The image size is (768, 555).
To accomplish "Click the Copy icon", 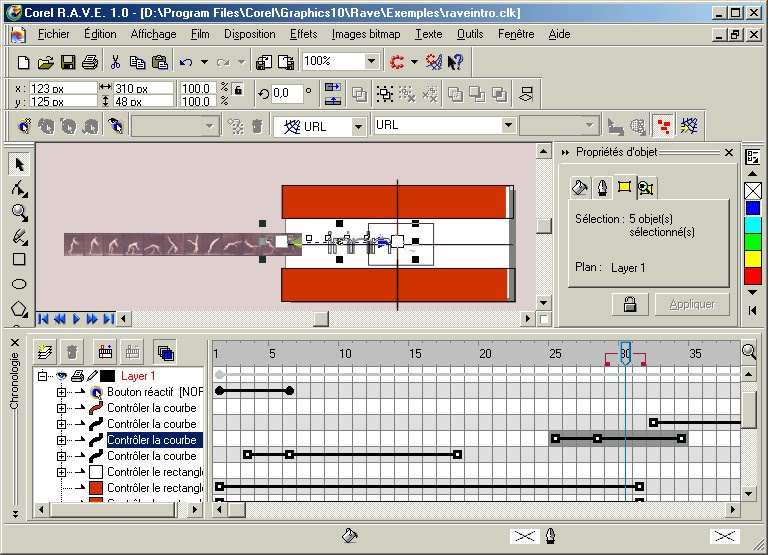I will pos(137,62).
